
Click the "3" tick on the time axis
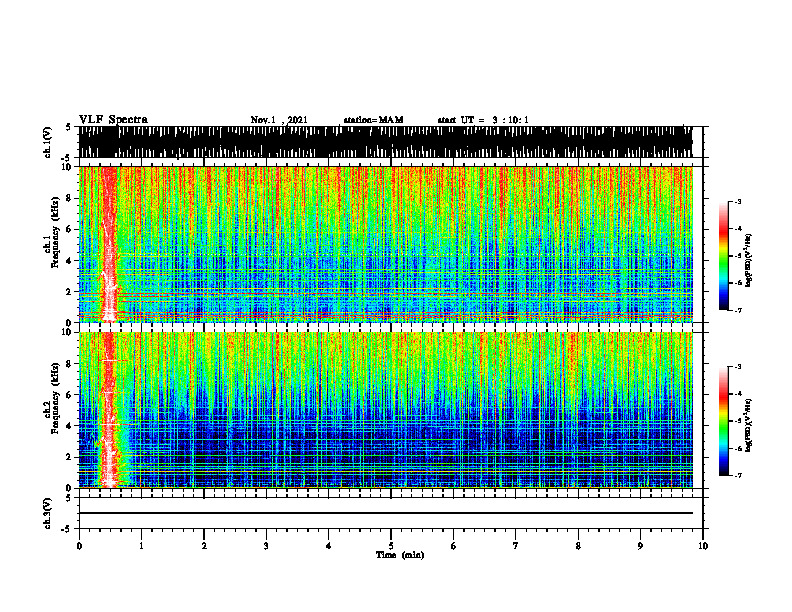tap(266, 546)
